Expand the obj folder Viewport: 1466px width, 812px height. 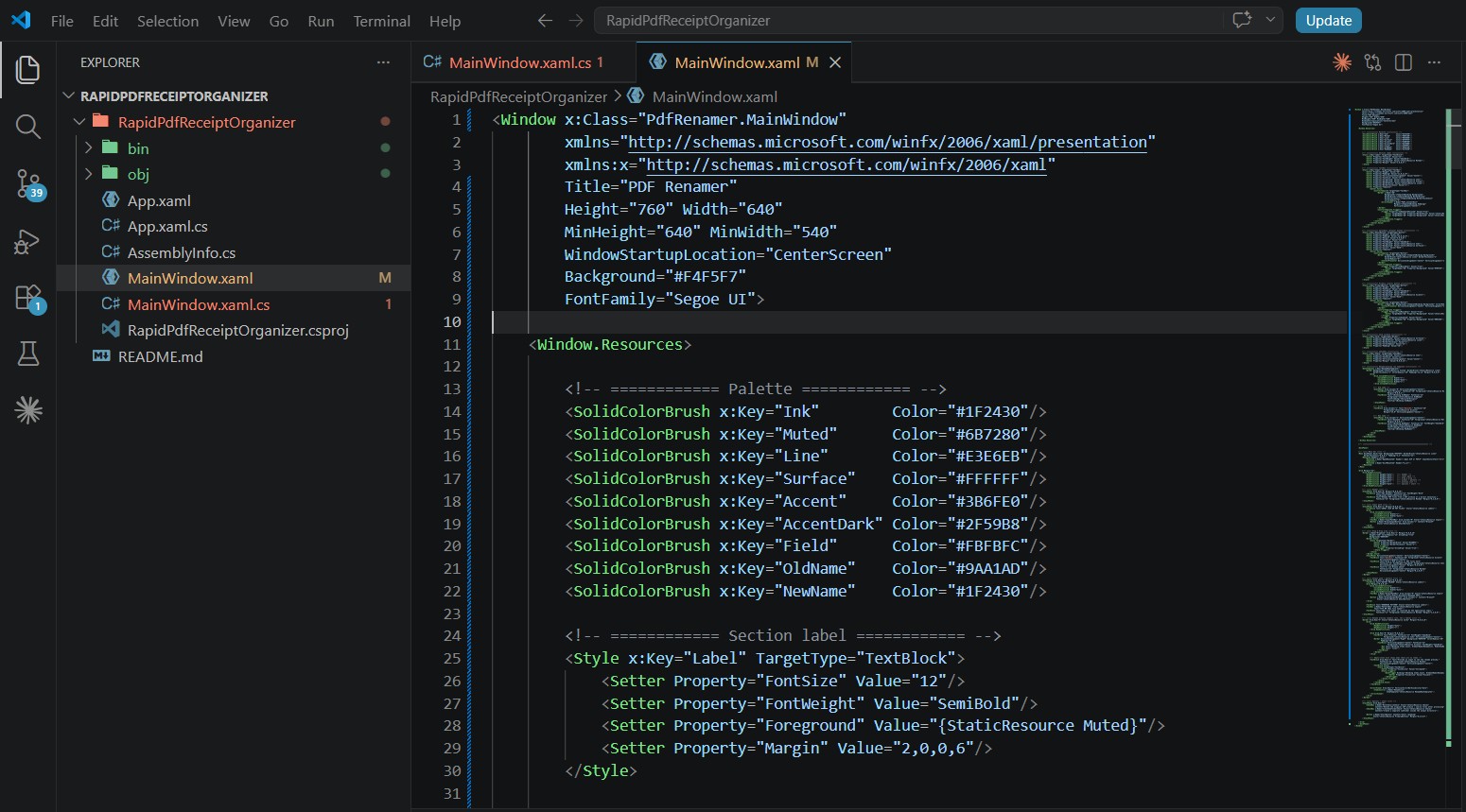pos(89,174)
